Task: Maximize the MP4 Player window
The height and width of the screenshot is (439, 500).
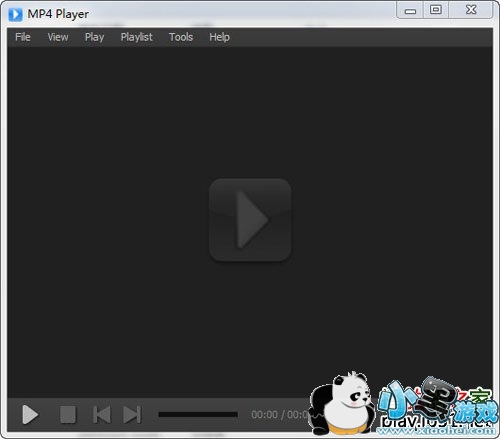Action: click(x=436, y=10)
